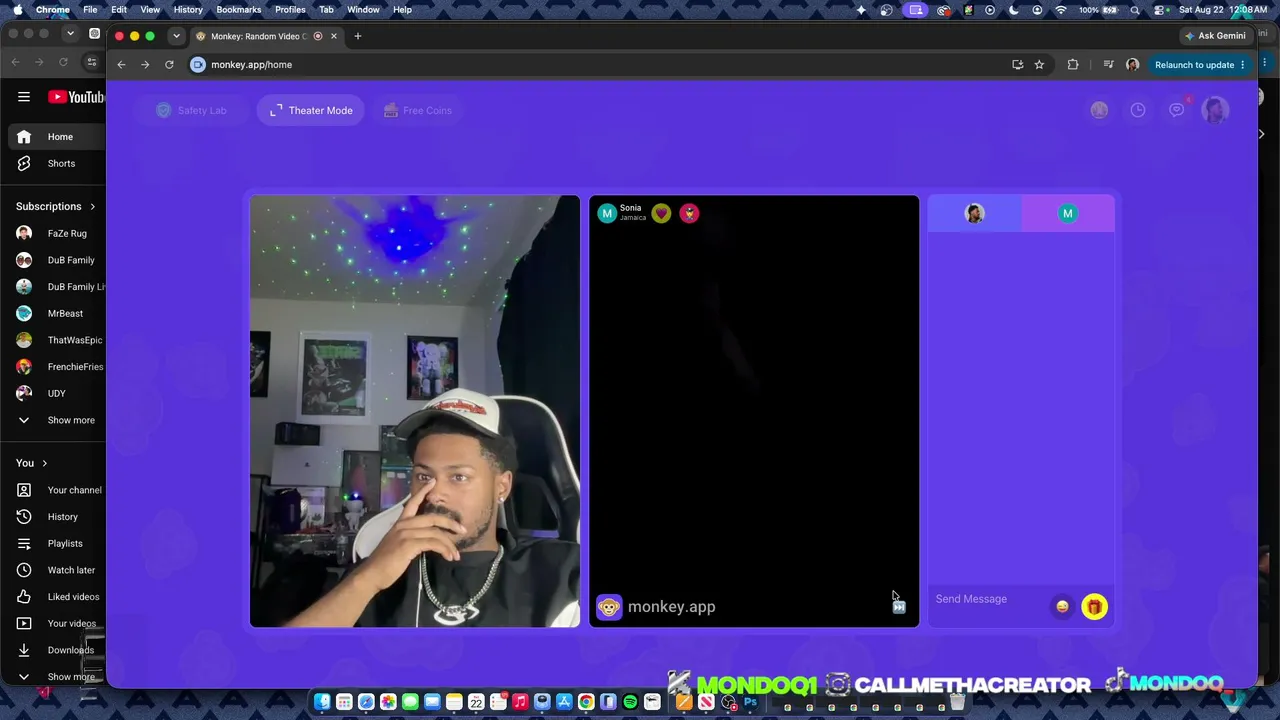Viewport: 1280px width, 720px height.
Task: Open the messages chat bubble in Monkey header
Action: click(x=1177, y=110)
